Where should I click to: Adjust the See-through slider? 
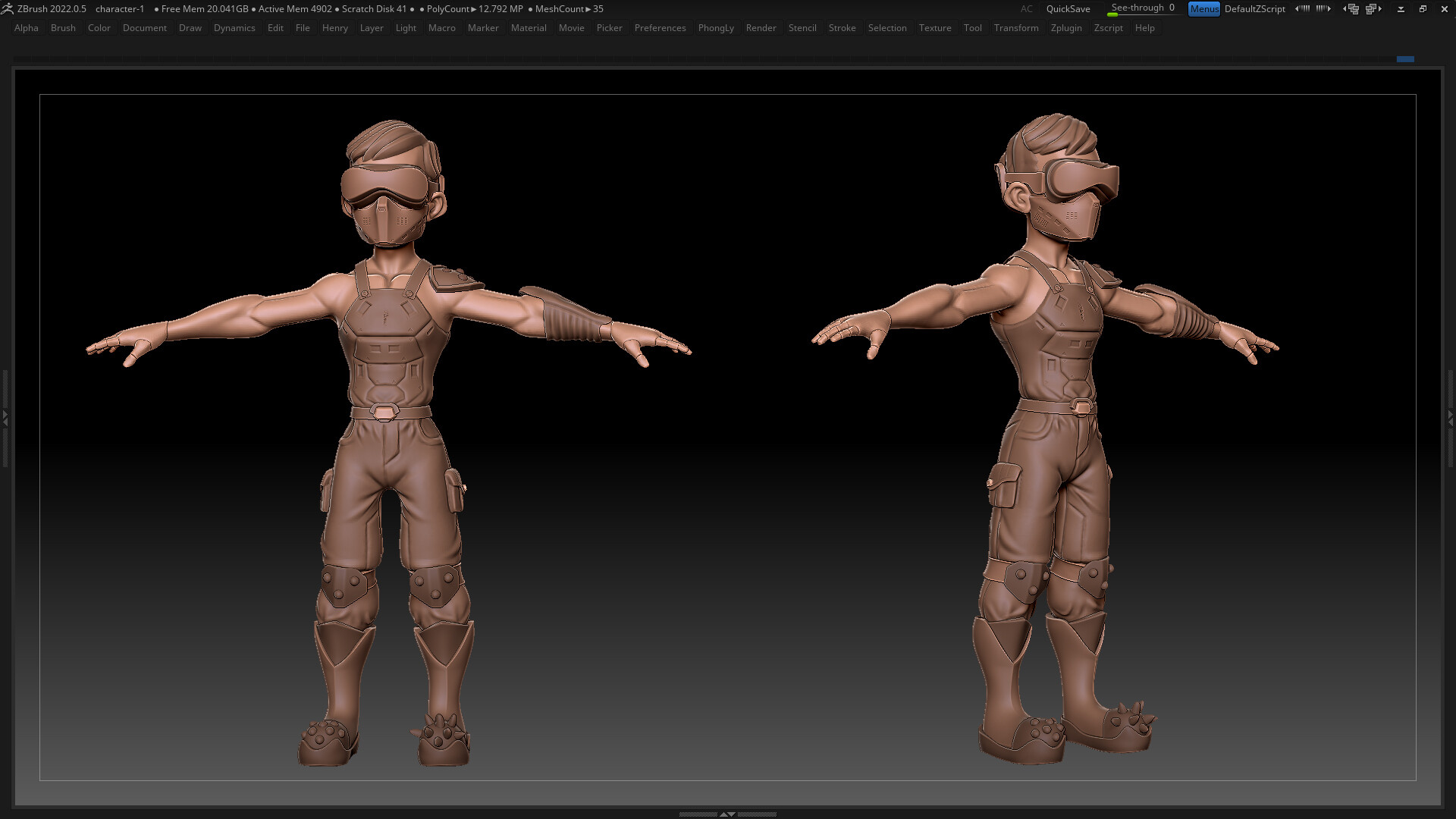1142,8
